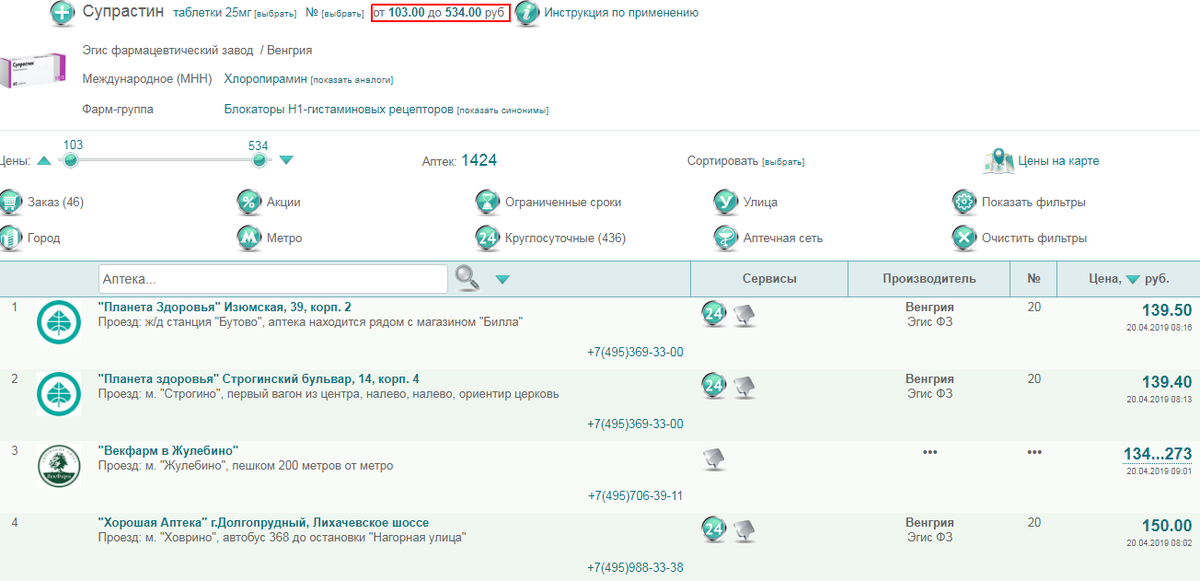Click the Метро filter icon
The height and width of the screenshot is (581, 1200).
point(249,238)
